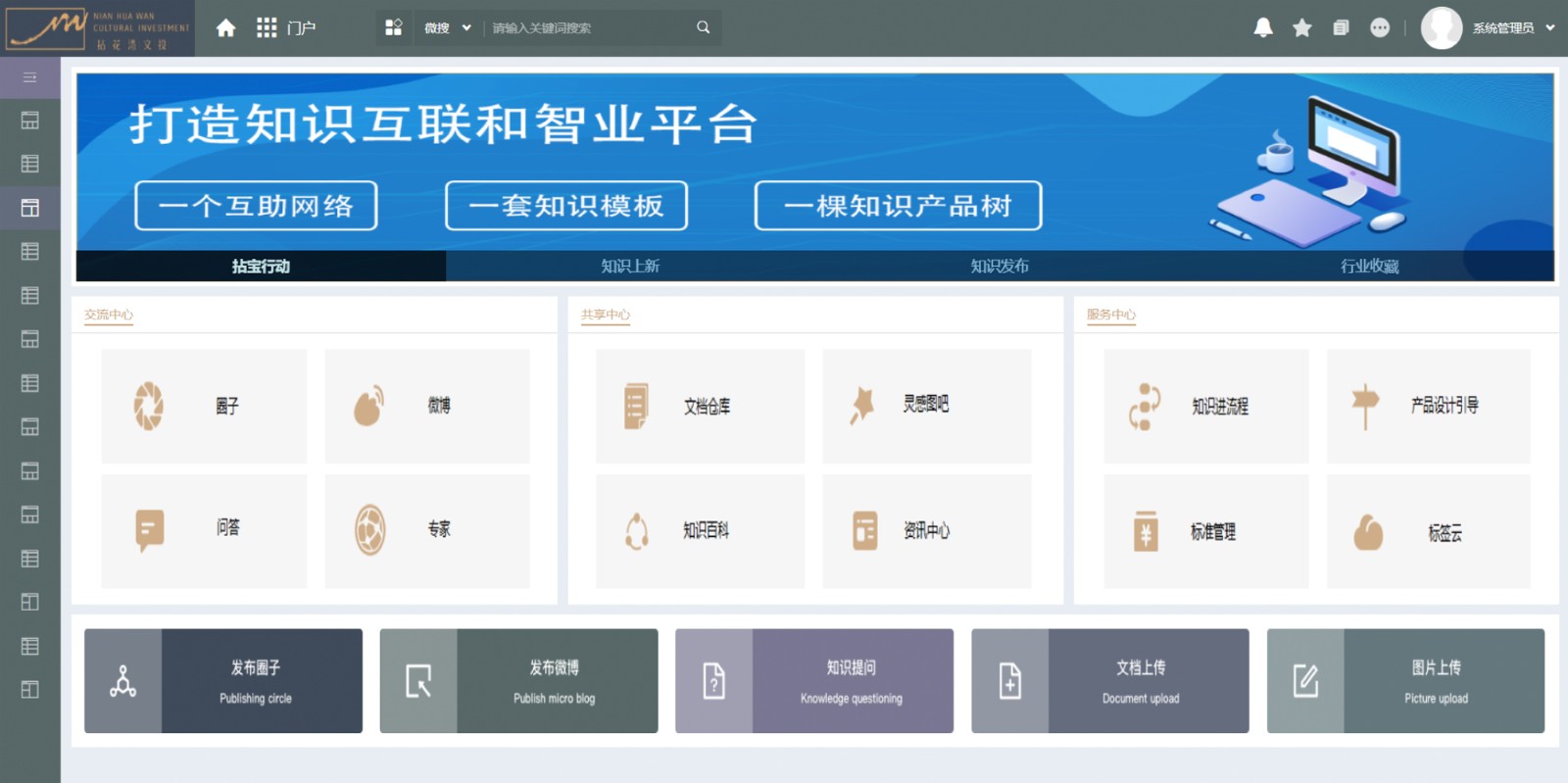
Task: Open the 标准管理 standards tile
Action: click(x=1206, y=531)
